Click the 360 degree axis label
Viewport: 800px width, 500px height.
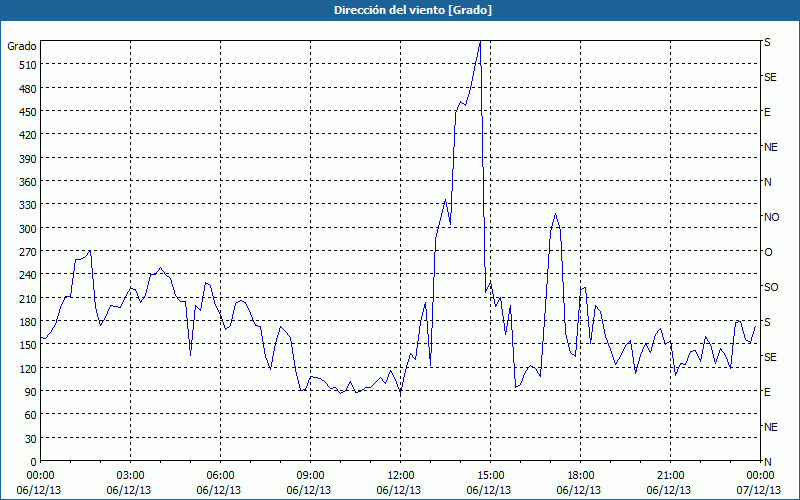pyautogui.click(x=28, y=182)
